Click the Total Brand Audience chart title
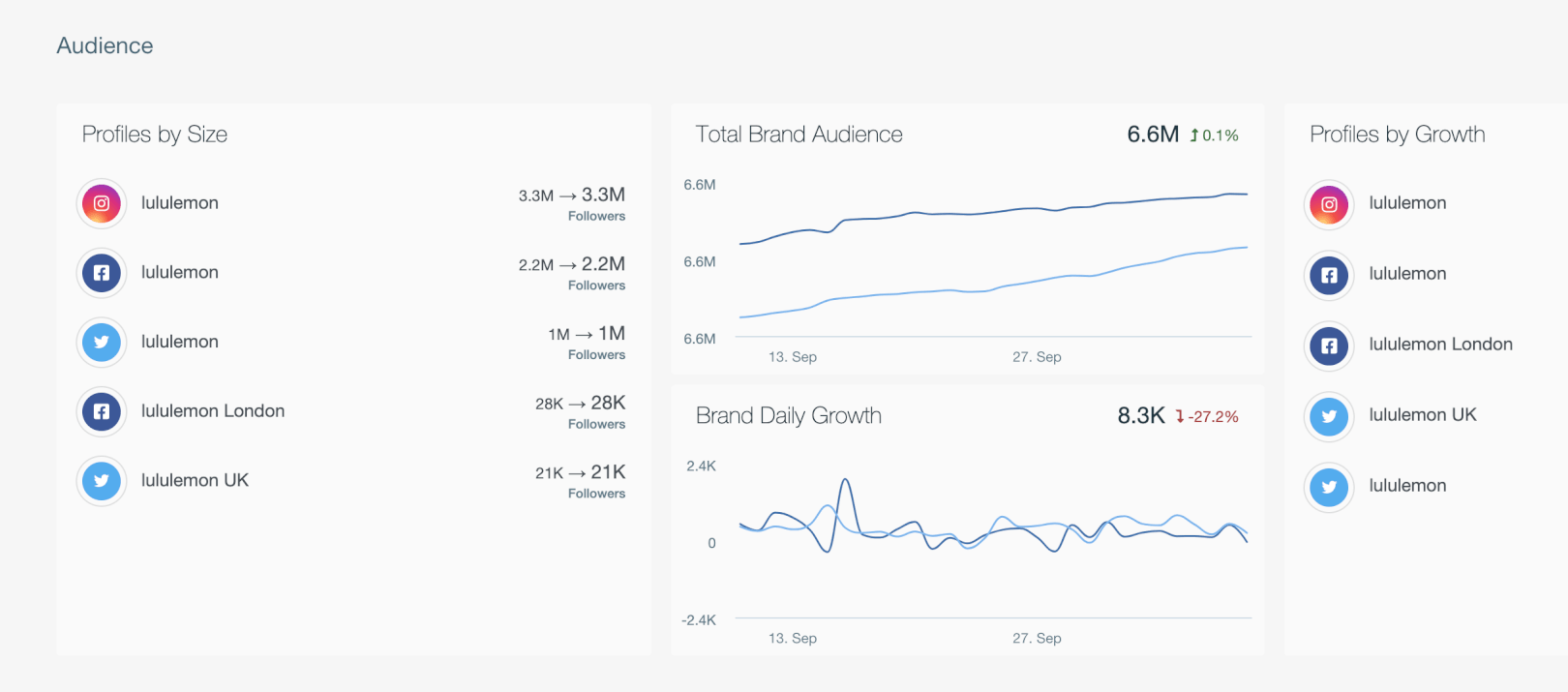Viewport: 1568px width, 692px height. point(799,135)
